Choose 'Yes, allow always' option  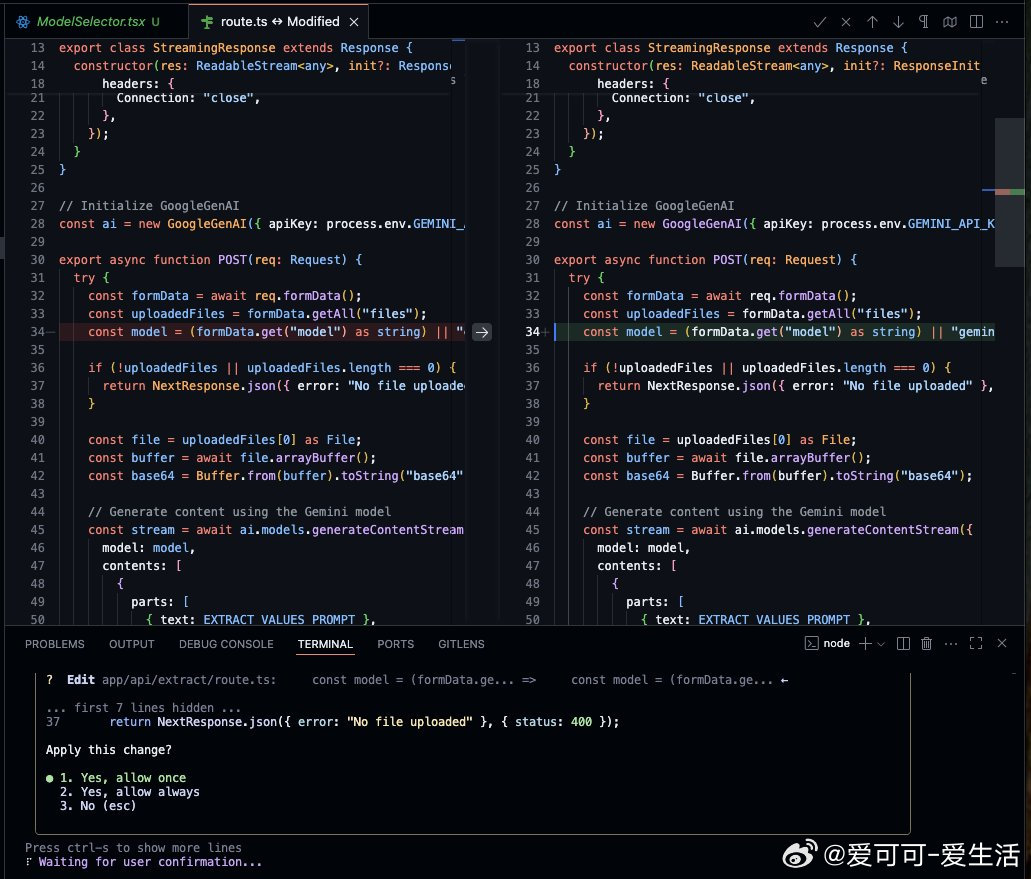130,792
